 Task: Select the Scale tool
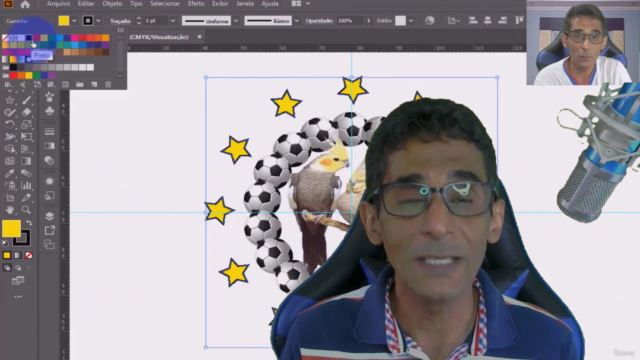coord(27,124)
